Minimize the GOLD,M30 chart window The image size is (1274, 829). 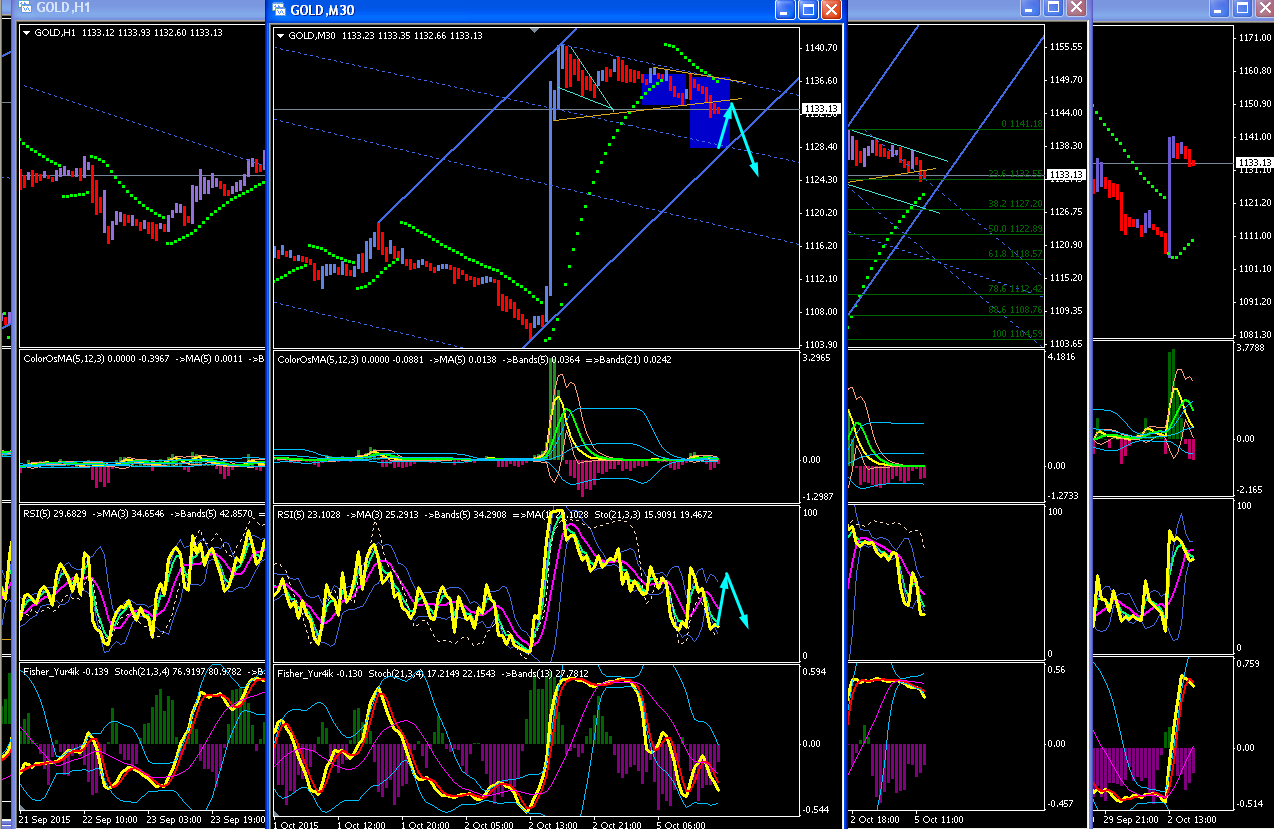click(784, 10)
